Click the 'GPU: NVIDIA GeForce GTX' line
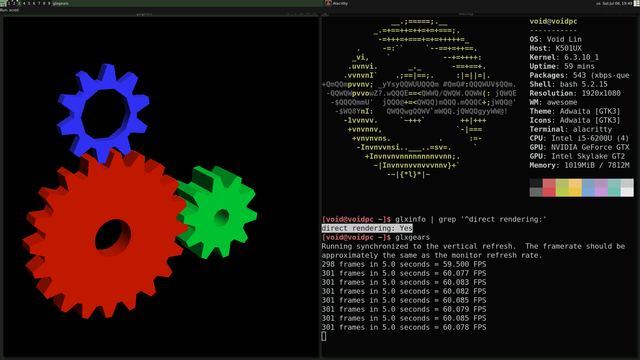 pos(580,147)
